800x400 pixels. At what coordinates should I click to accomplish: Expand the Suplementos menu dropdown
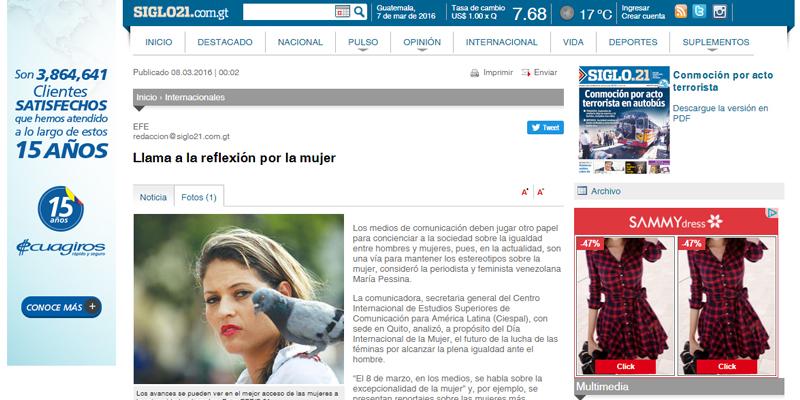(715, 42)
